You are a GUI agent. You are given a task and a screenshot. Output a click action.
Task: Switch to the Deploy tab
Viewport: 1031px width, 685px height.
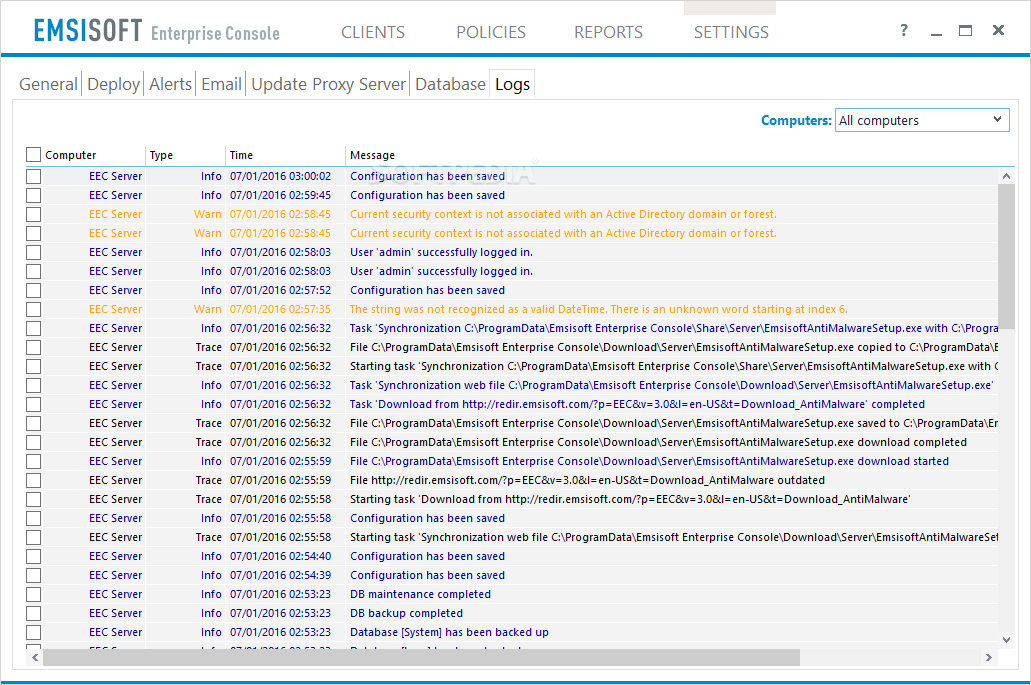pyautogui.click(x=113, y=84)
